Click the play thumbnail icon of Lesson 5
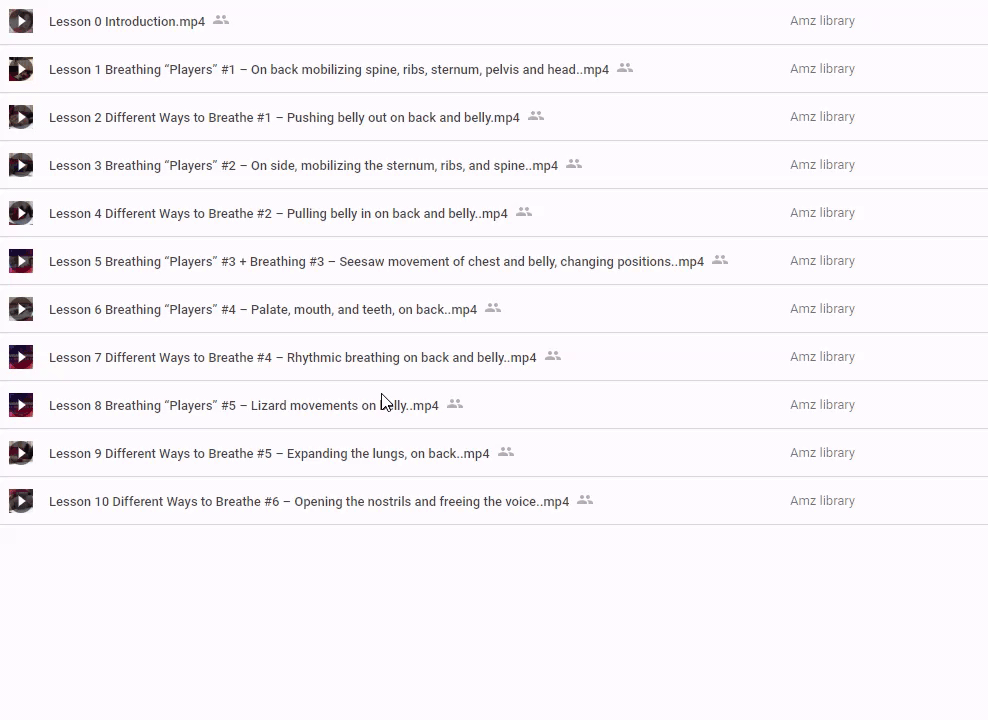The height and width of the screenshot is (720, 988). click(21, 261)
